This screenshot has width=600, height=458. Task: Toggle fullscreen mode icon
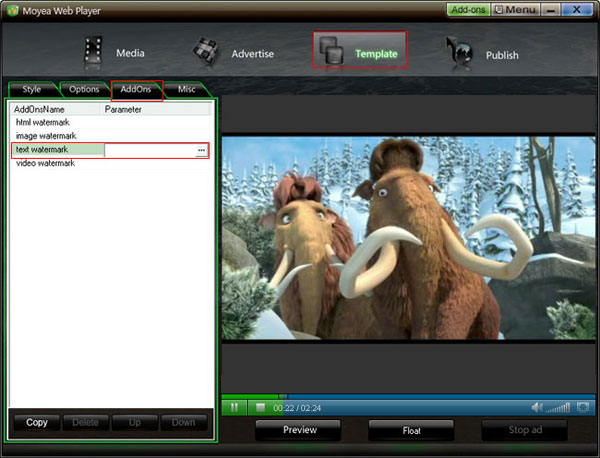click(583, 407)
